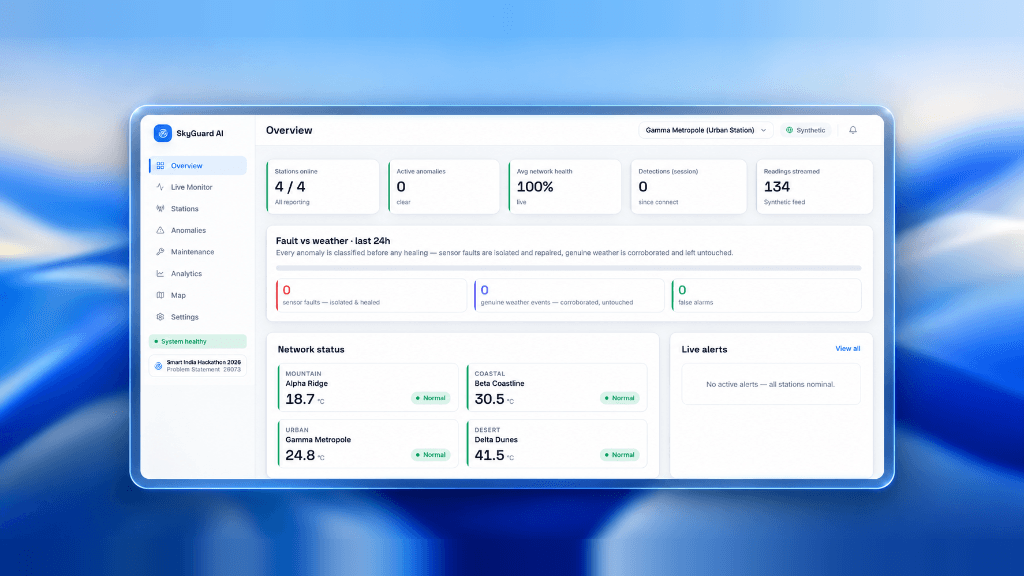Open the Alpha Ridge station card
Image resolution: width=1024 pixels, height=576 pixels.
point(368,387)
